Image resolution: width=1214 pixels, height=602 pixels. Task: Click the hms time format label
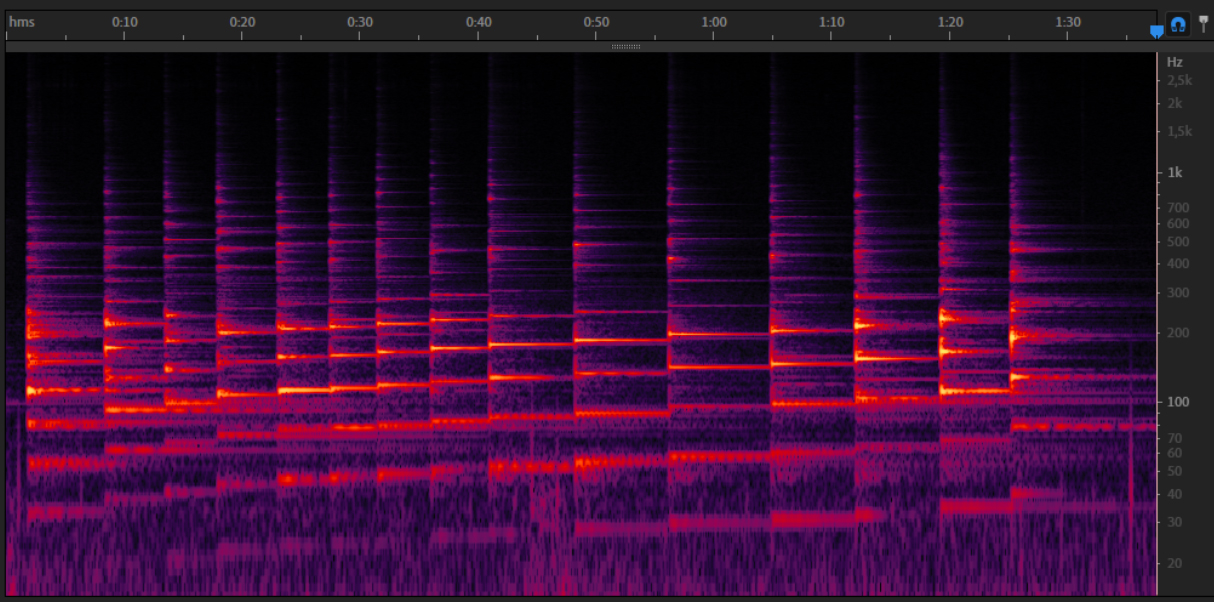pos(22,21)
